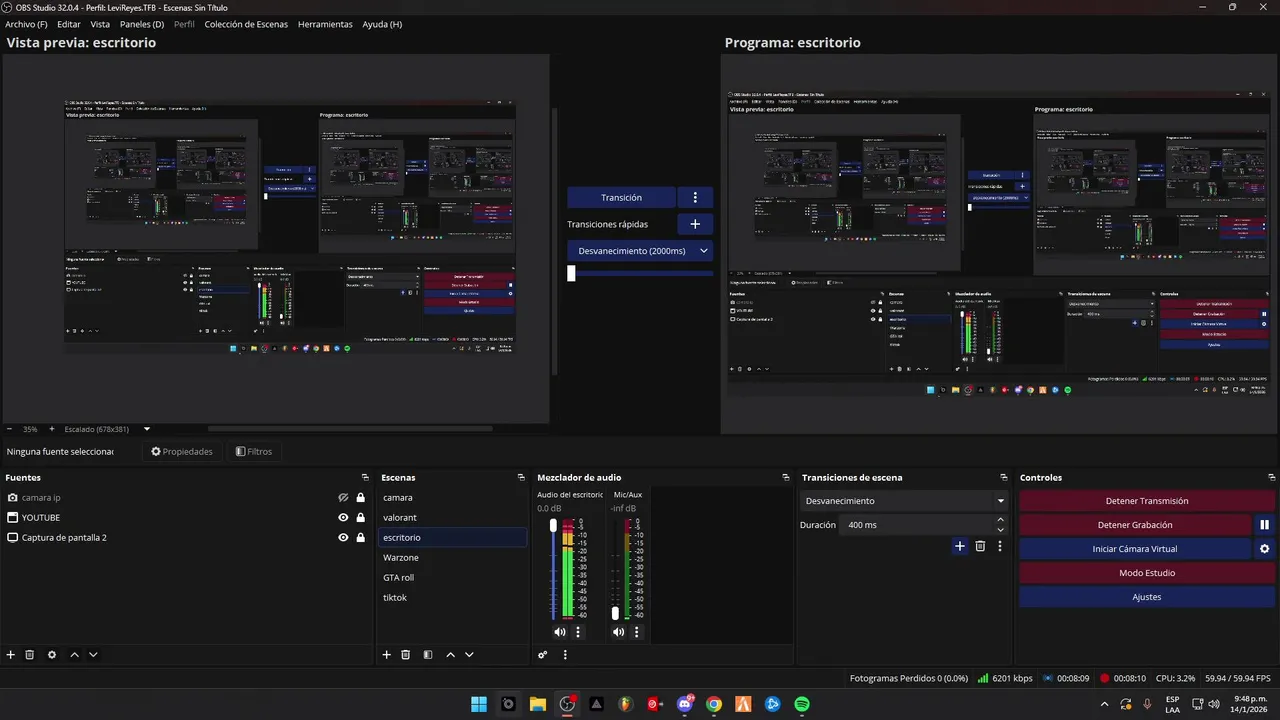1280x720 pixels.
Task: Open Google Chrome from the taskbar
Action: pyautogui.click(x=714, y=704)
